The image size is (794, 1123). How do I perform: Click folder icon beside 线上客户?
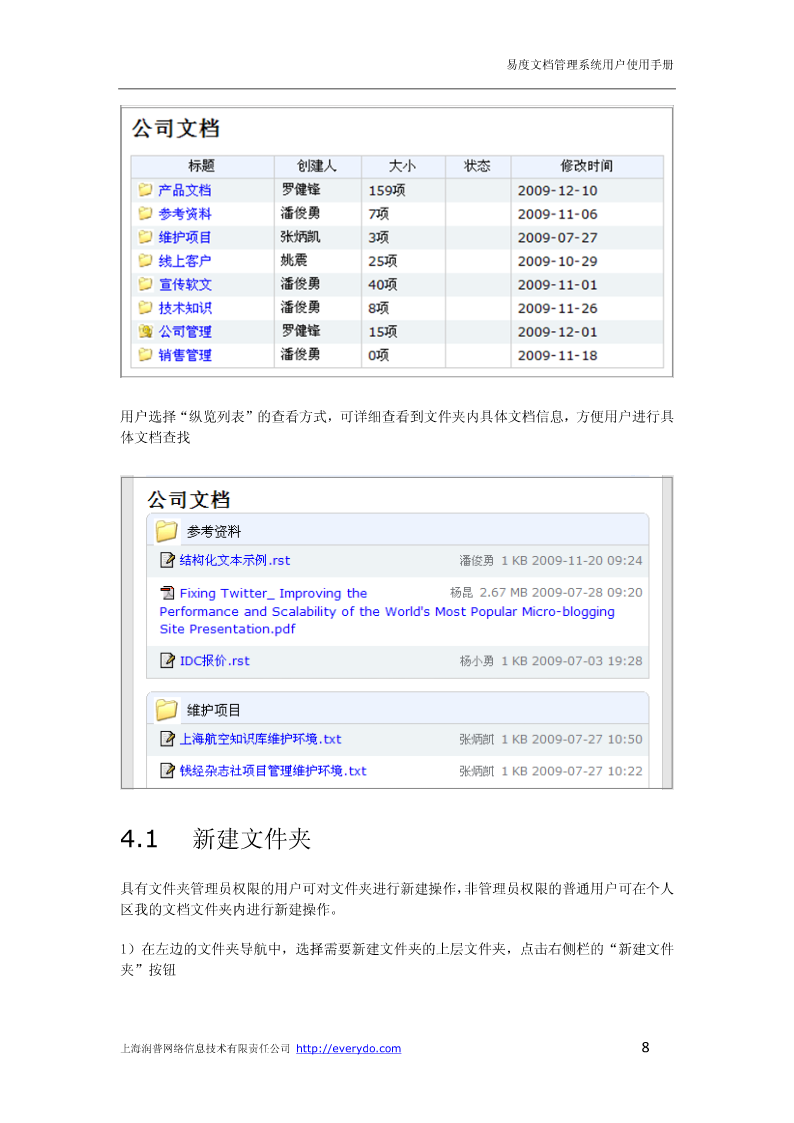(145, 261)
